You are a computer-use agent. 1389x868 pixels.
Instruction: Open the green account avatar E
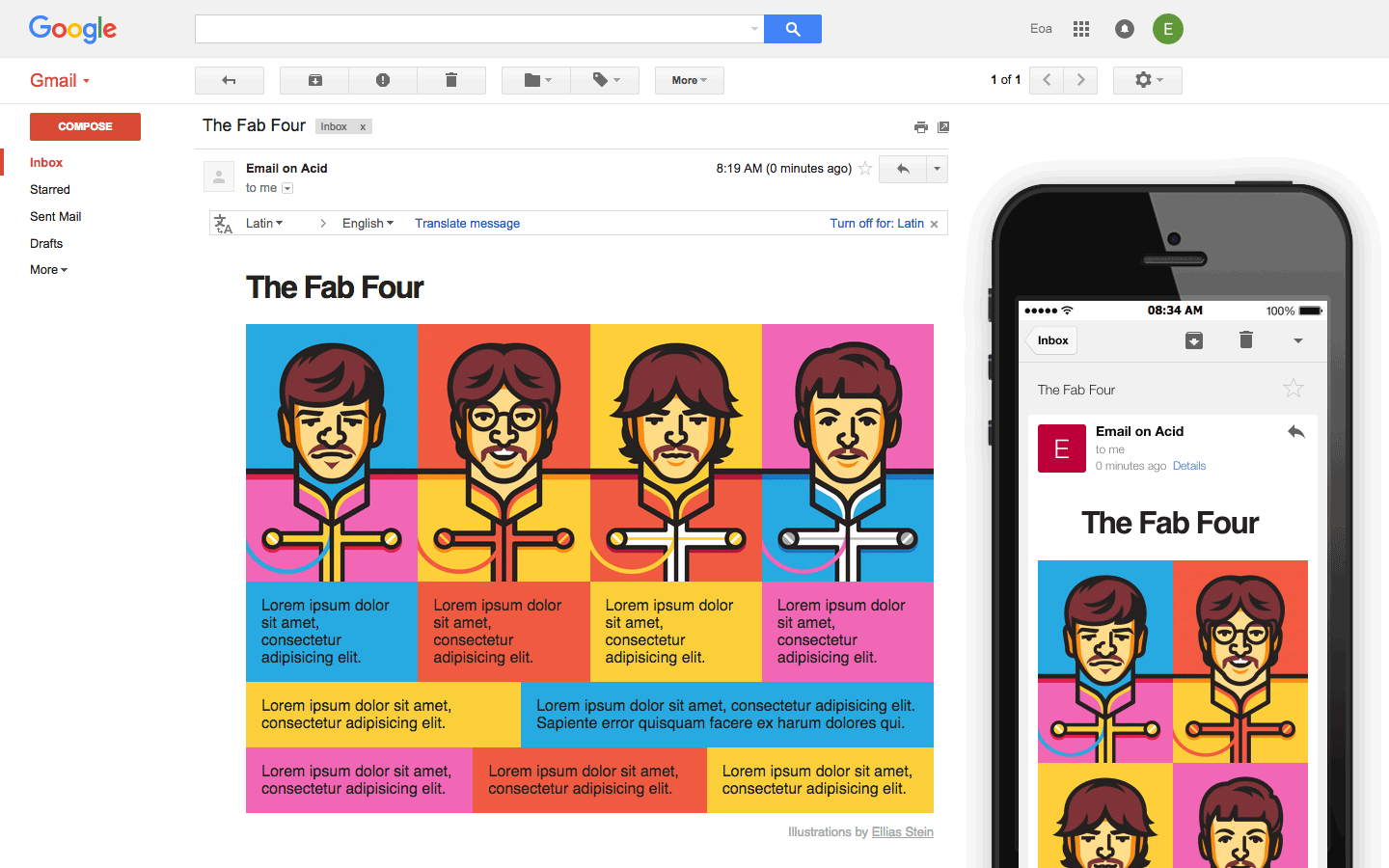pos(1168,29)
